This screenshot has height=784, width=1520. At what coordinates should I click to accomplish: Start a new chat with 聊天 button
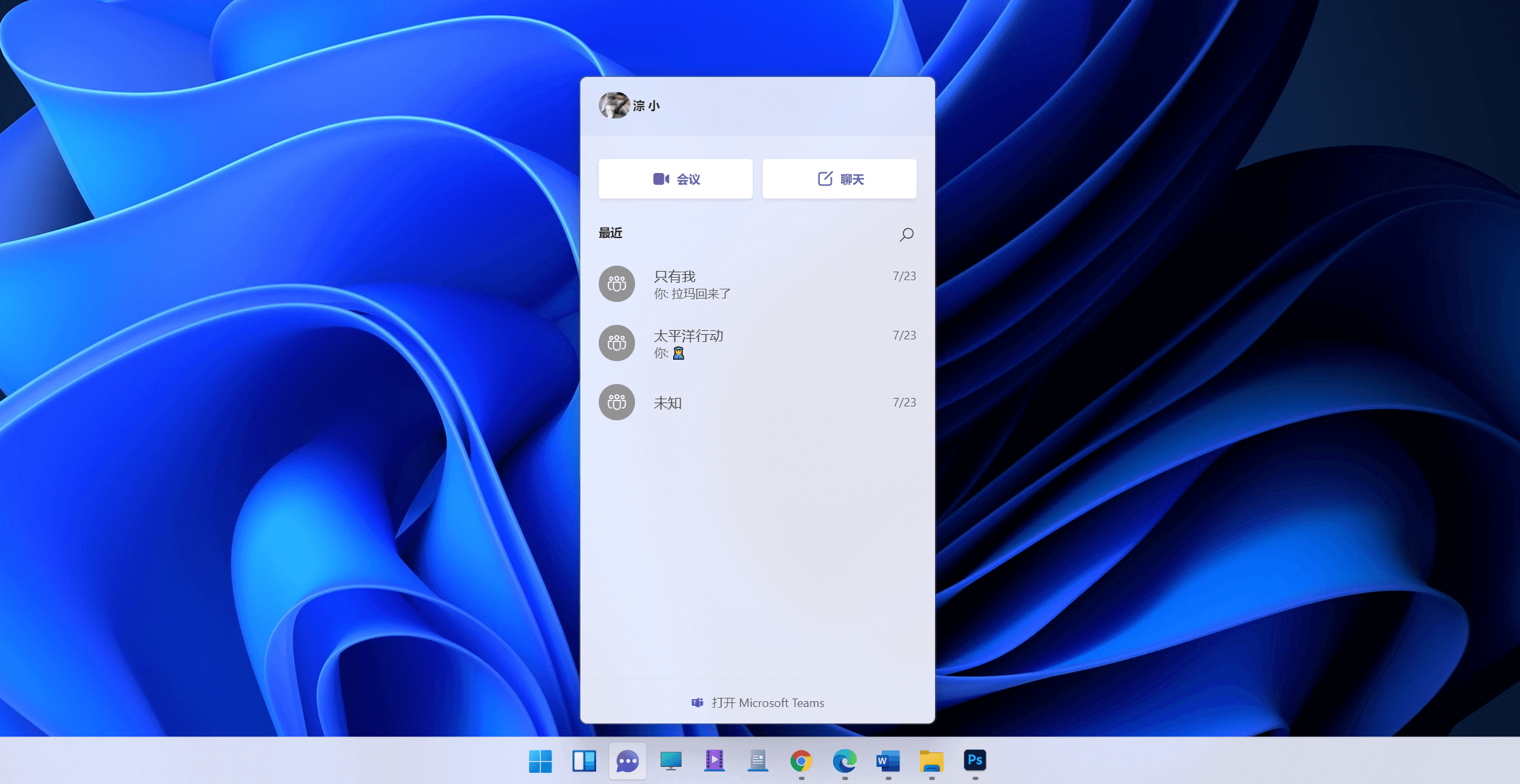pyautogui.click(x=839, y=179)
